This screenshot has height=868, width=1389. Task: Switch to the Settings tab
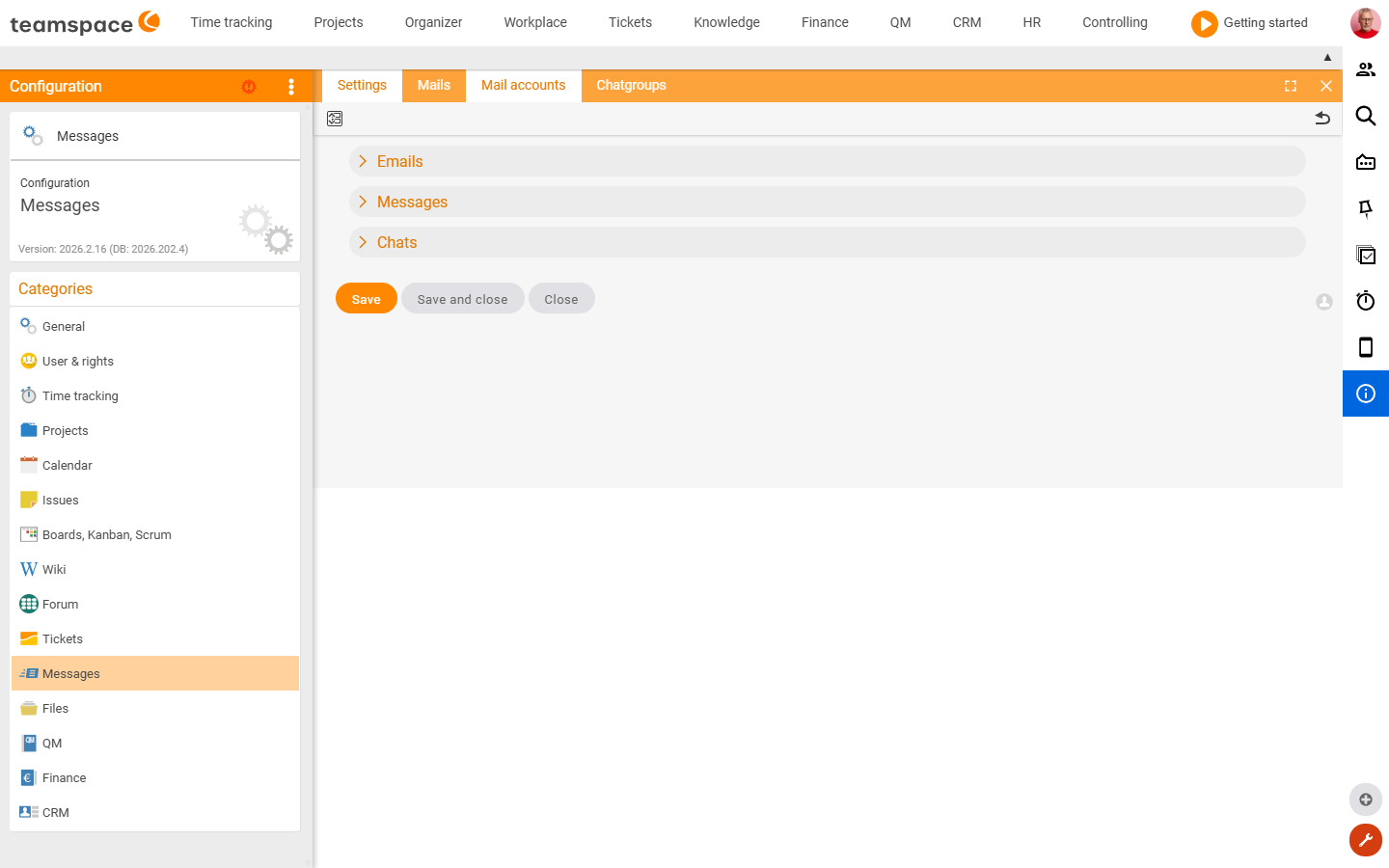coord(362,86)
